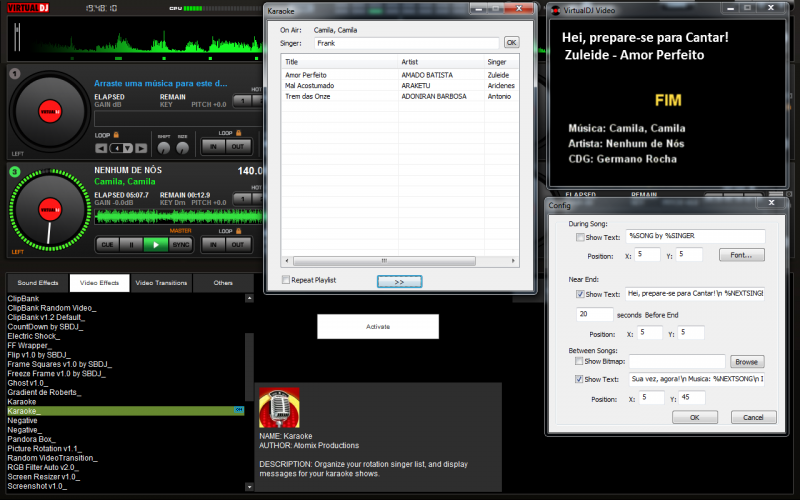Screen dimensions: 800x500
Task: Enable During Song Show Text checkbox
Action: pos(580,237)
